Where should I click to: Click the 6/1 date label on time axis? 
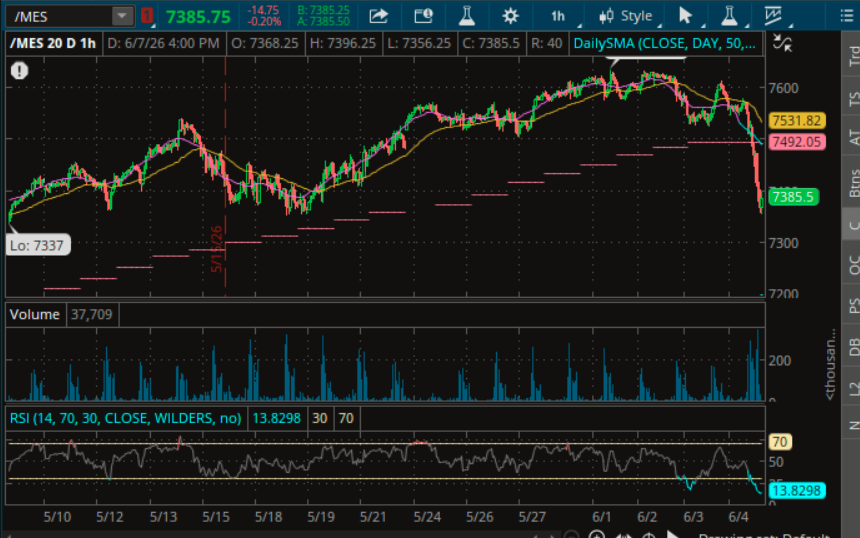[601, 517]
